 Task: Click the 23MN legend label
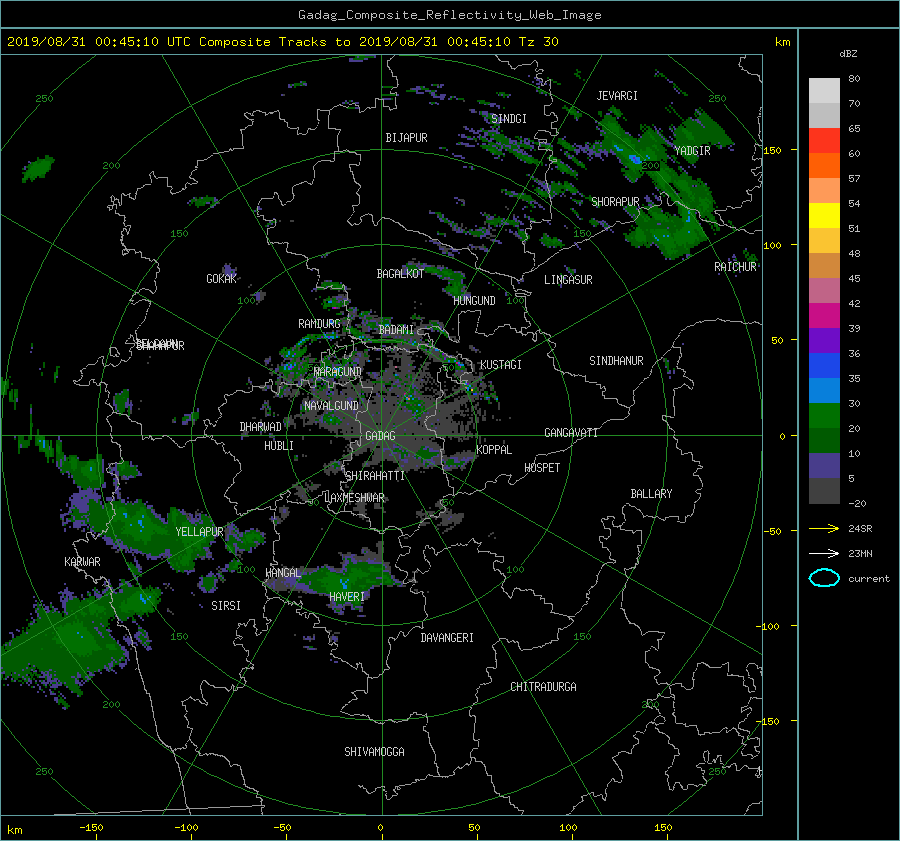860,553
